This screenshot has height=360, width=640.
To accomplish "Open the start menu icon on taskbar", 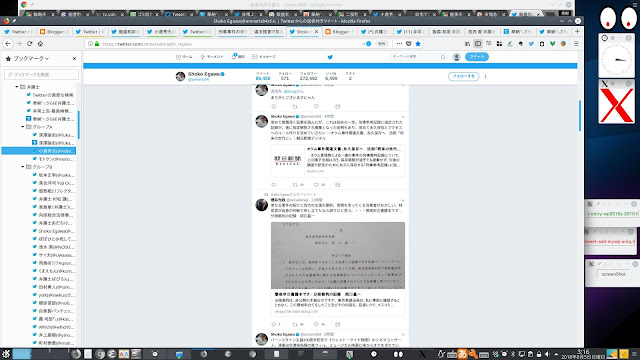I will point(6,353).
